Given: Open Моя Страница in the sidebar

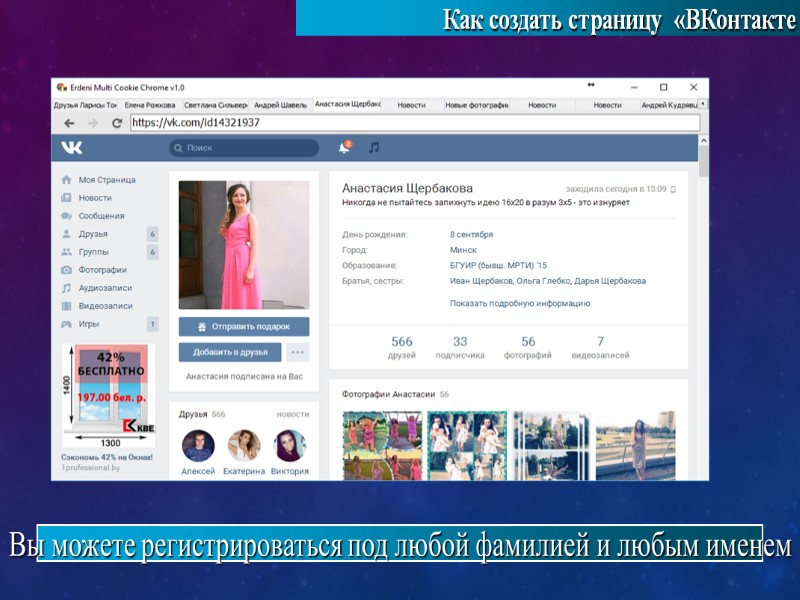Looking at the screenshot, I should [x=107, y=181].
